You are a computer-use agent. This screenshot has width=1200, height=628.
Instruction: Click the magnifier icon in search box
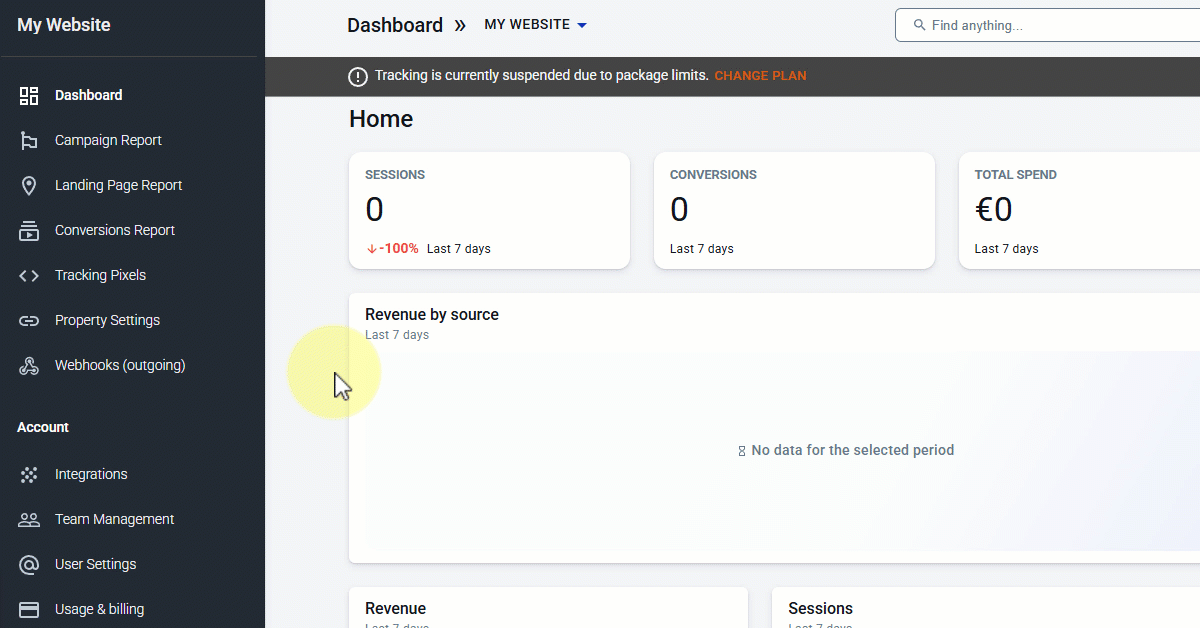coord(918,26)
